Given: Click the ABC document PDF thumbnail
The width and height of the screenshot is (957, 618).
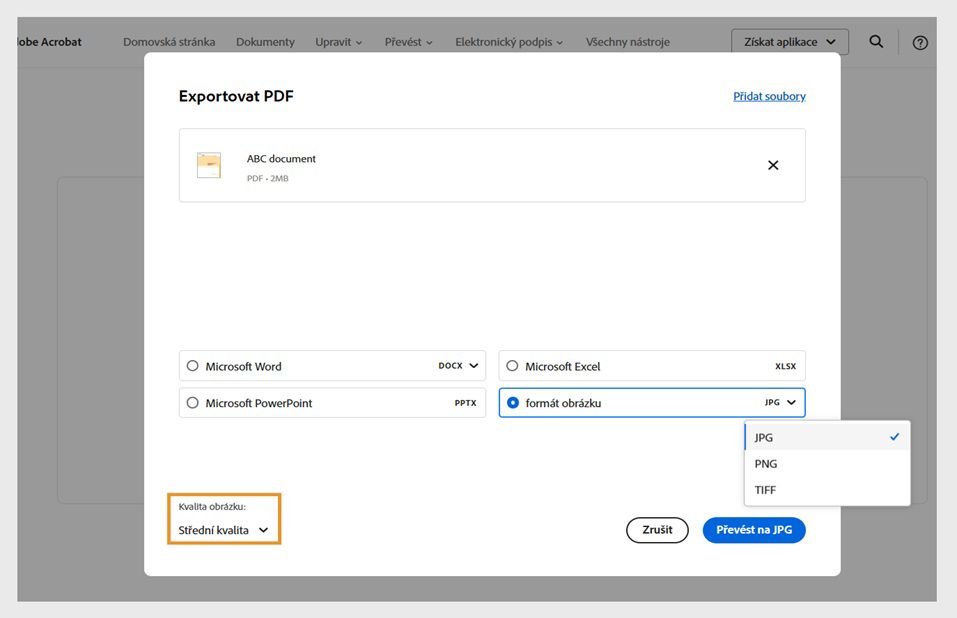Looking at the screenshot, I should [x=209, y=165].
